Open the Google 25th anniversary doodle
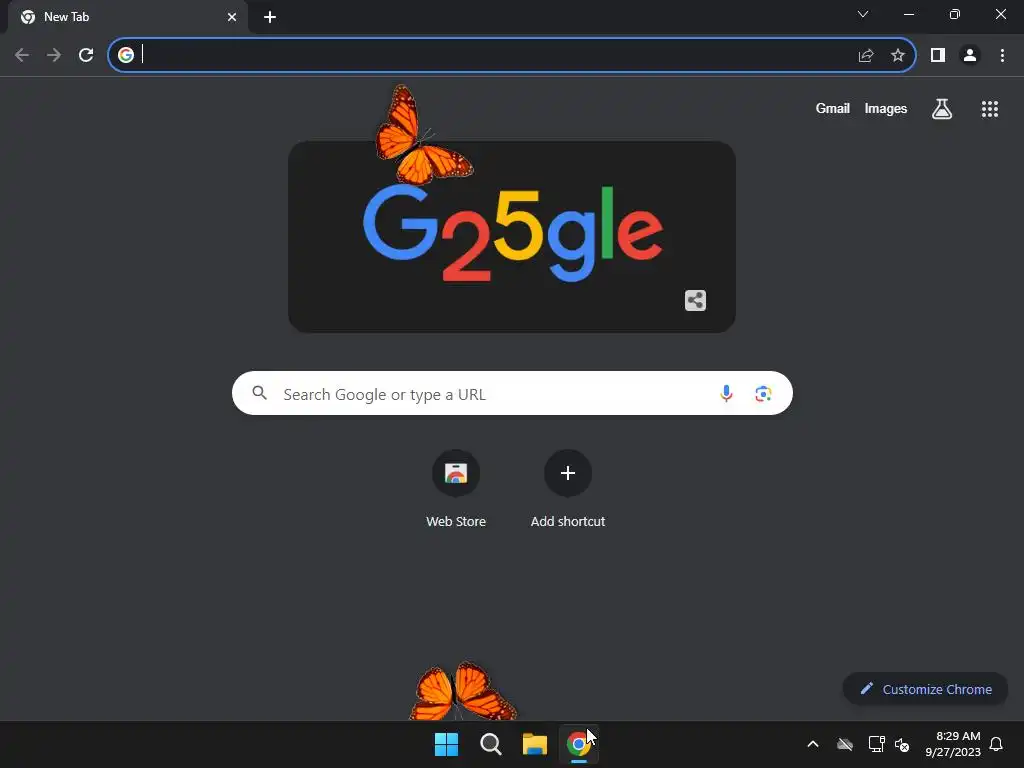1024x768 pixels. (x=512, y=236)
